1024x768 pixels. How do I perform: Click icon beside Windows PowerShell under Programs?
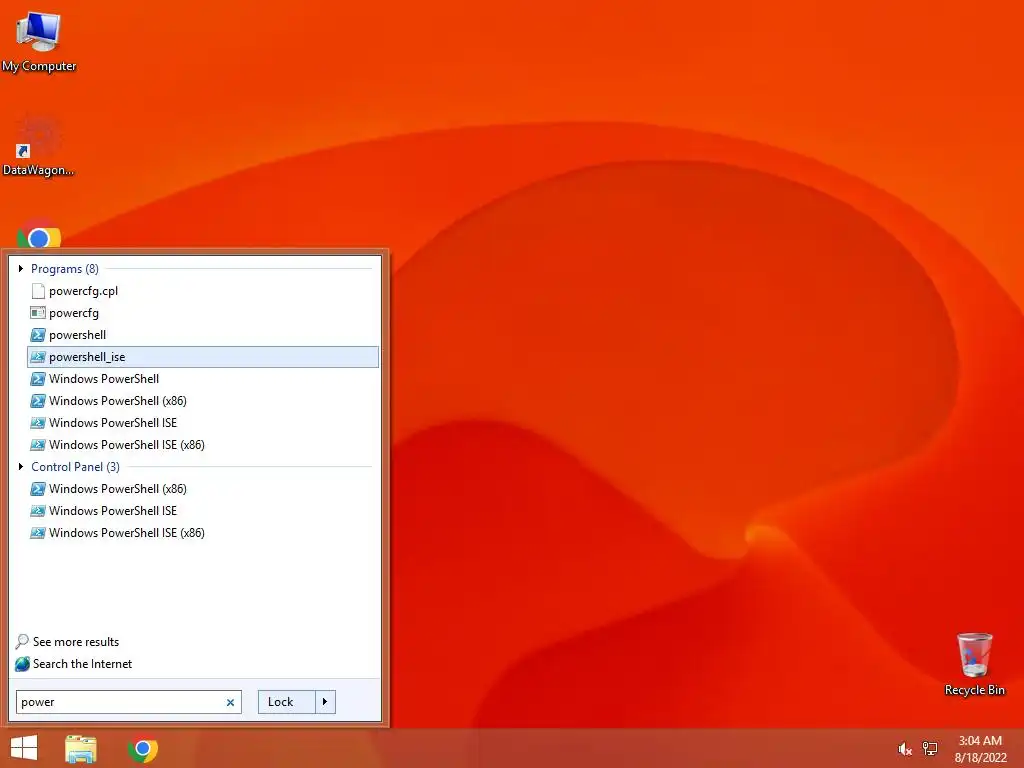click(x=38, y=379)
